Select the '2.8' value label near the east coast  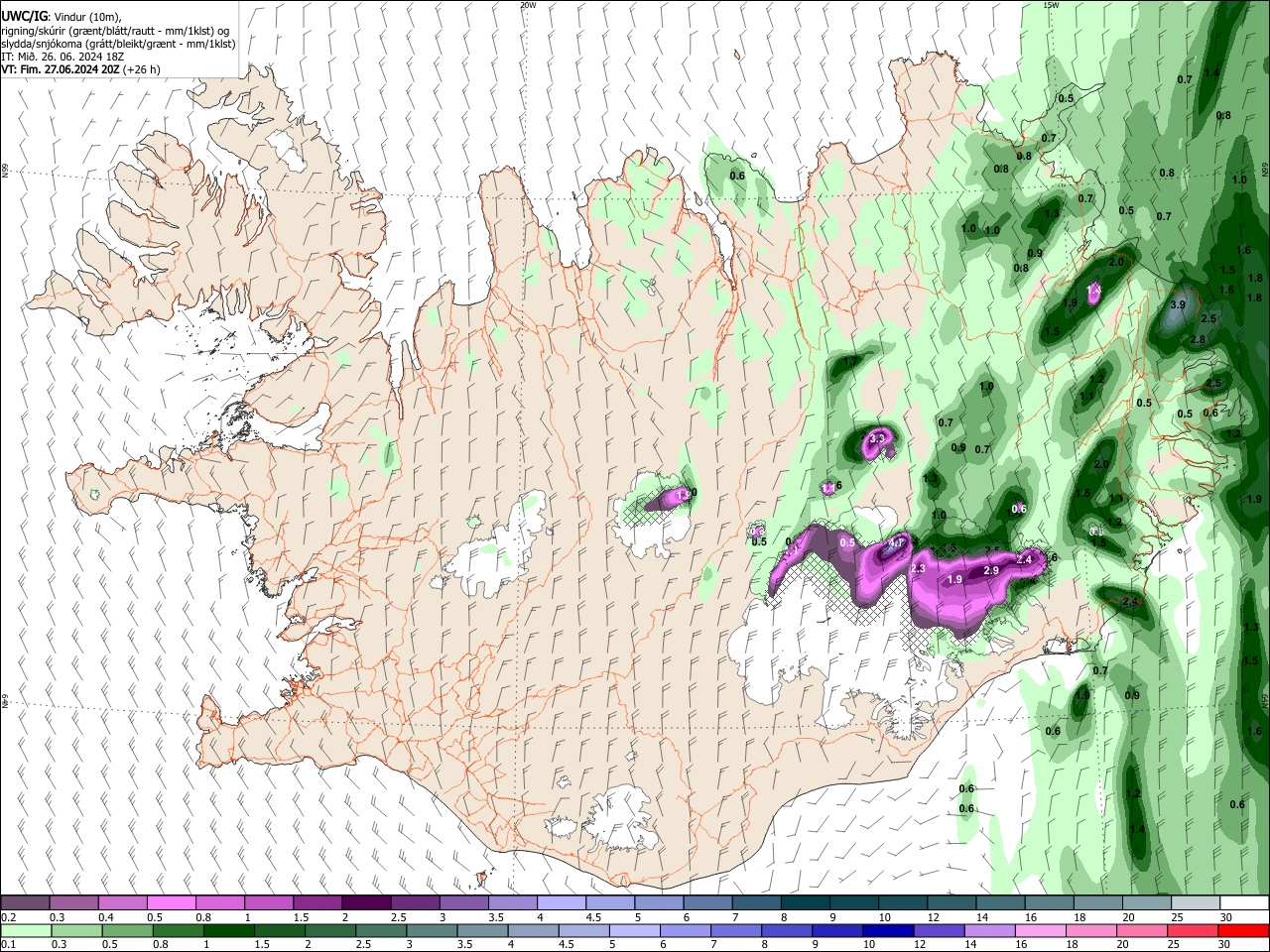pos(1198,340)
